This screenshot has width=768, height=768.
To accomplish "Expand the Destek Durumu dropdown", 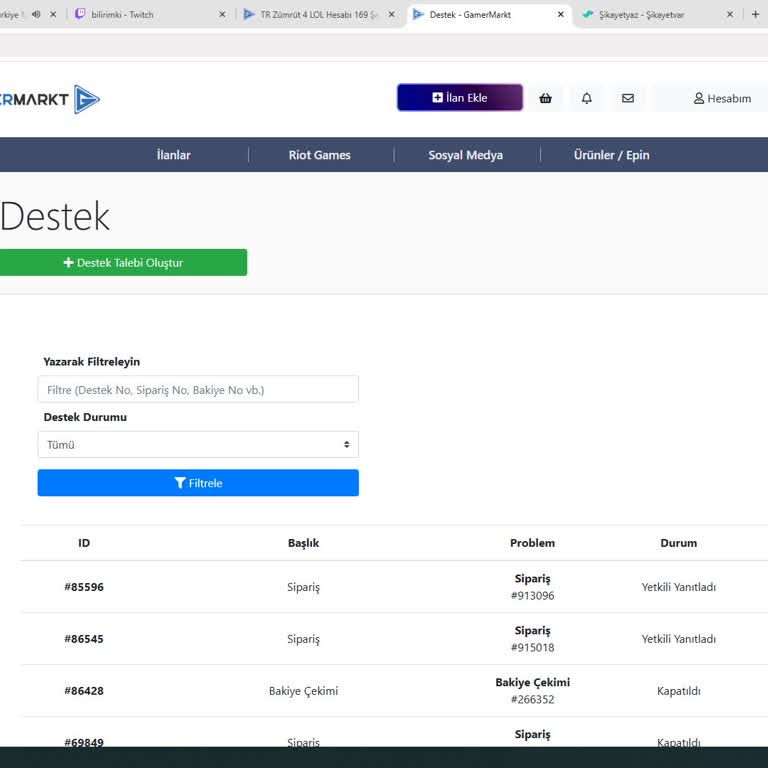I will [x=198, y=444].
